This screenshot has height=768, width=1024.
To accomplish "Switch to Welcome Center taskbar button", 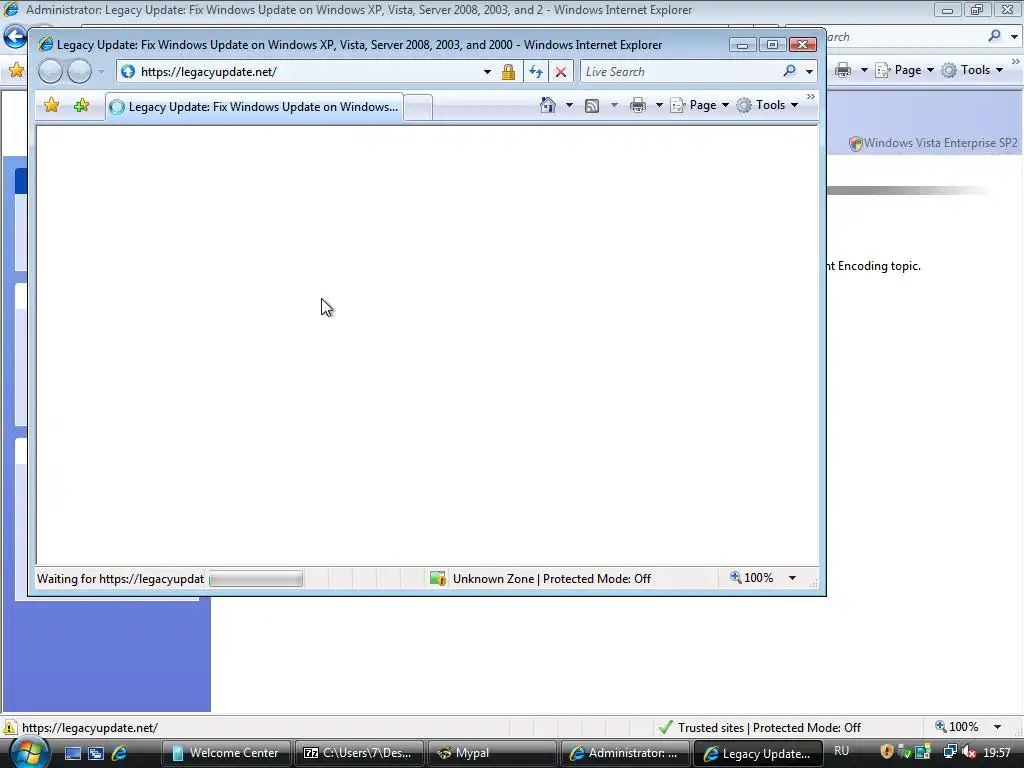I will click(226, 753).
